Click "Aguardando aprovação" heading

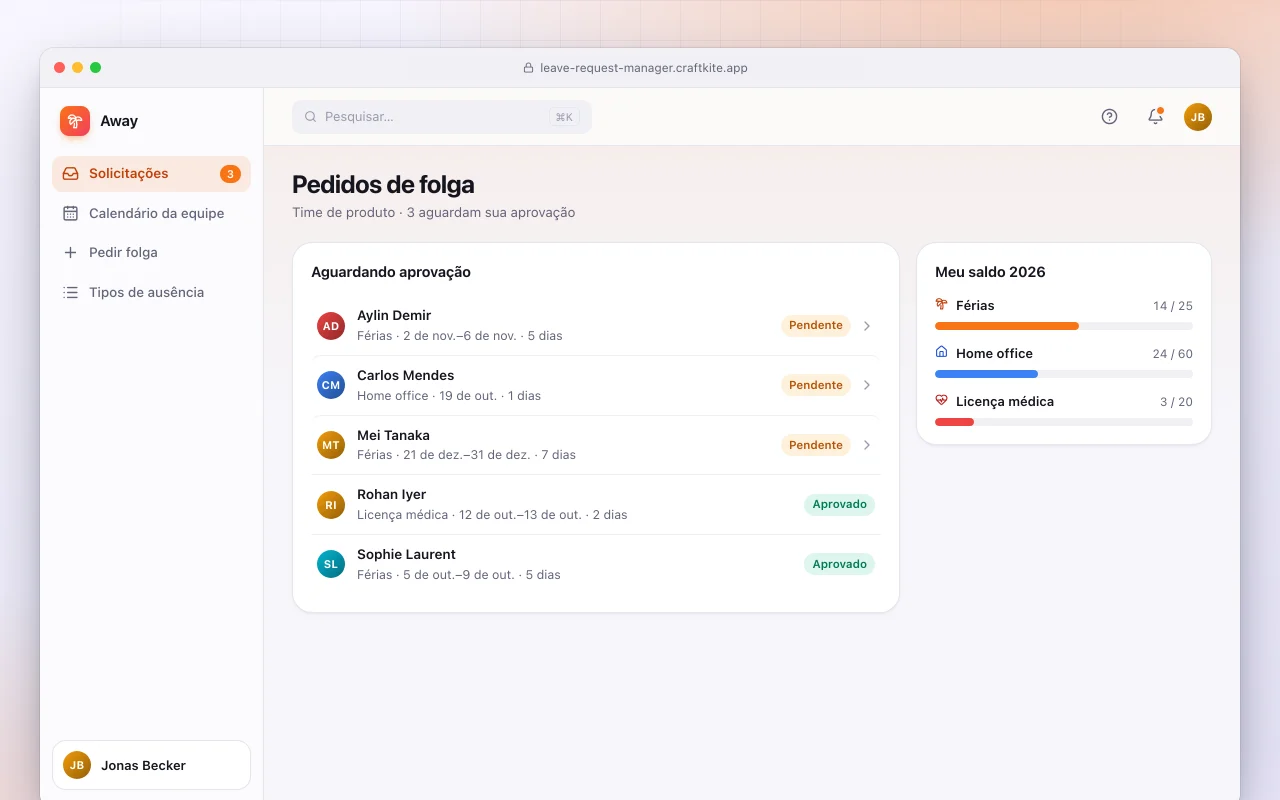[x=391, y=272]
